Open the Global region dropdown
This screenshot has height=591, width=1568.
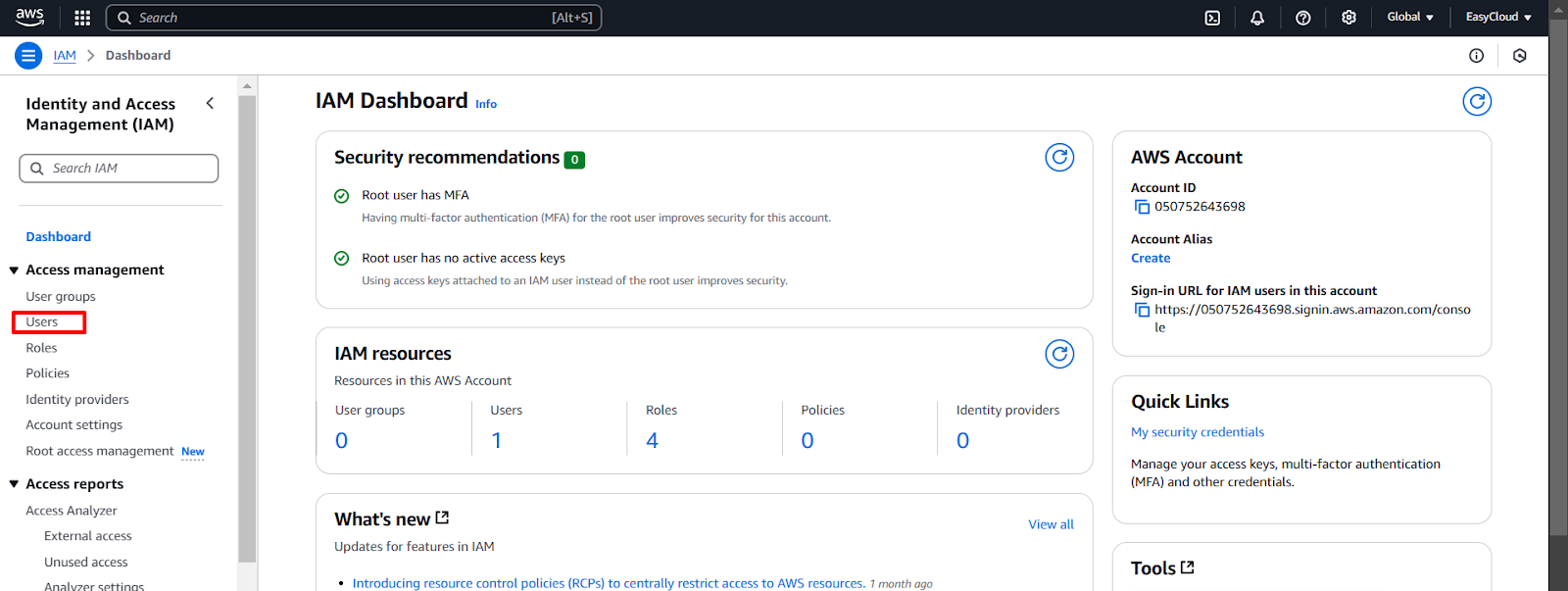click(x=1410, y=17)
